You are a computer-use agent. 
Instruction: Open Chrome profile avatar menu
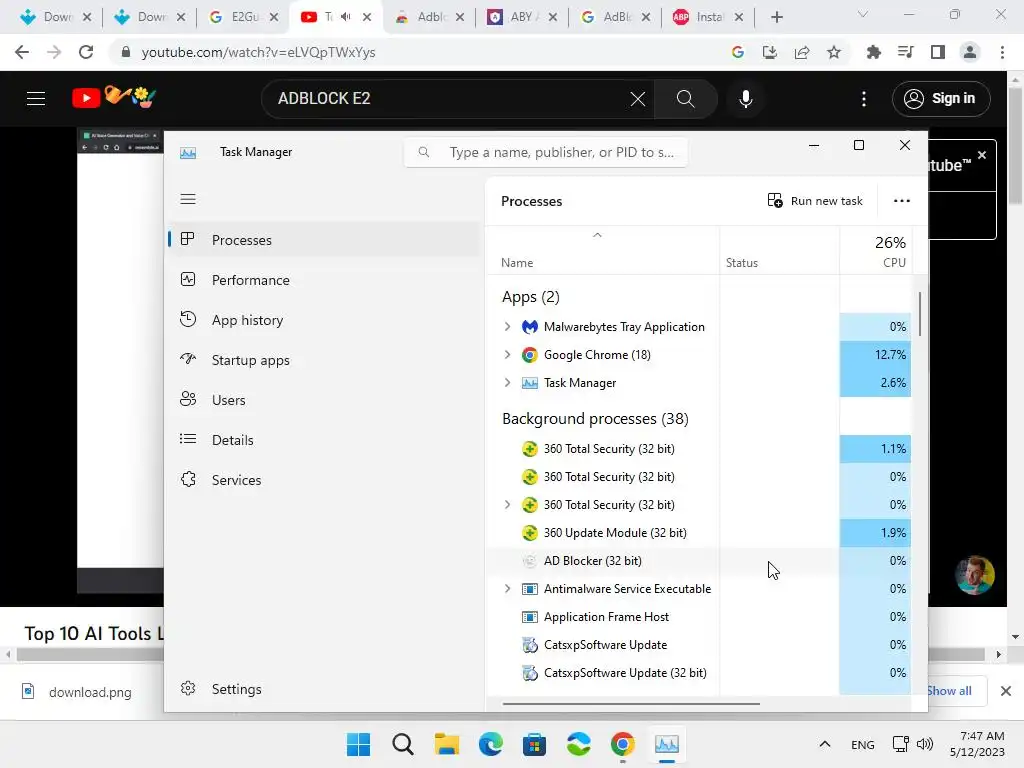tap(970, 52)
